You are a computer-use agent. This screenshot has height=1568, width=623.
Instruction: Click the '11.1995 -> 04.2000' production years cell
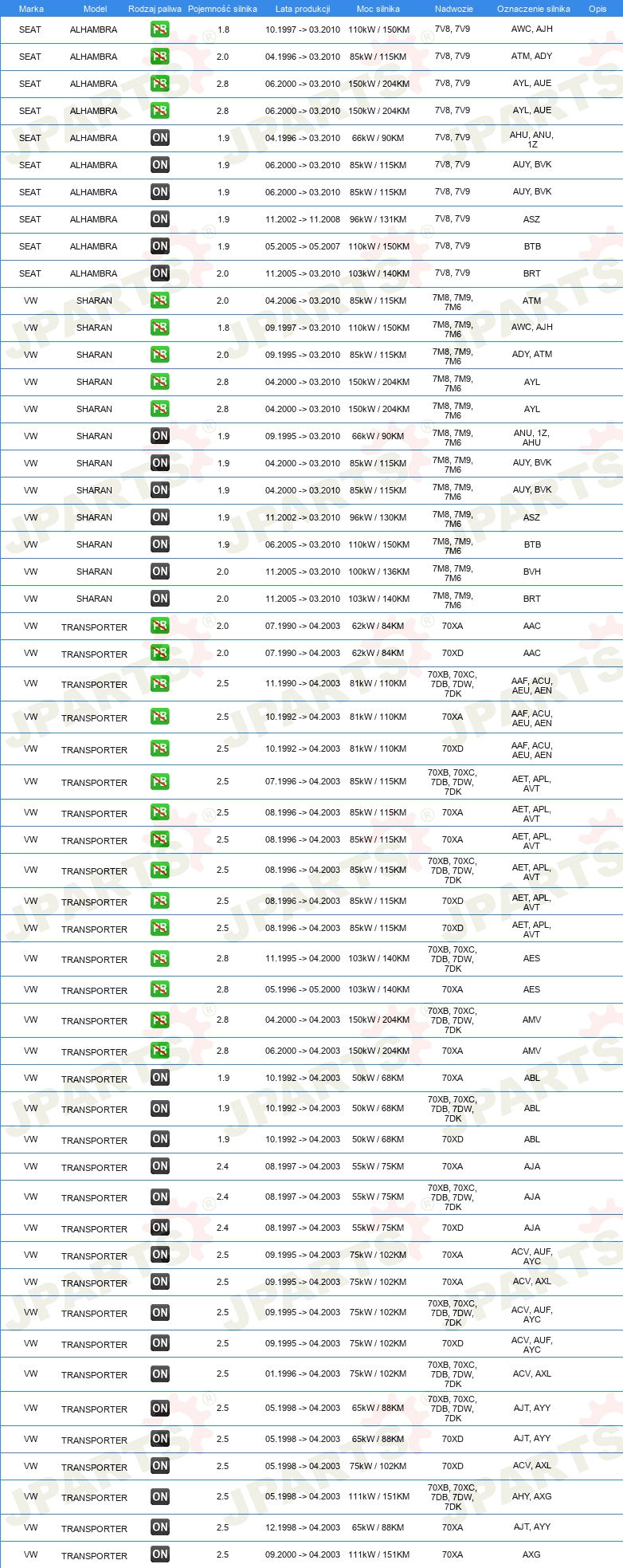[x=303, y=958]
